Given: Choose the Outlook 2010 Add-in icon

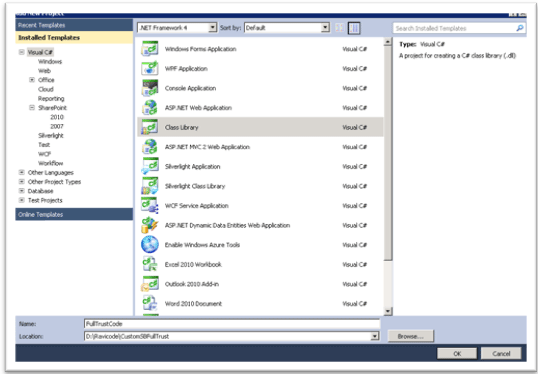Looking at the screenshot, I should 150,283.
